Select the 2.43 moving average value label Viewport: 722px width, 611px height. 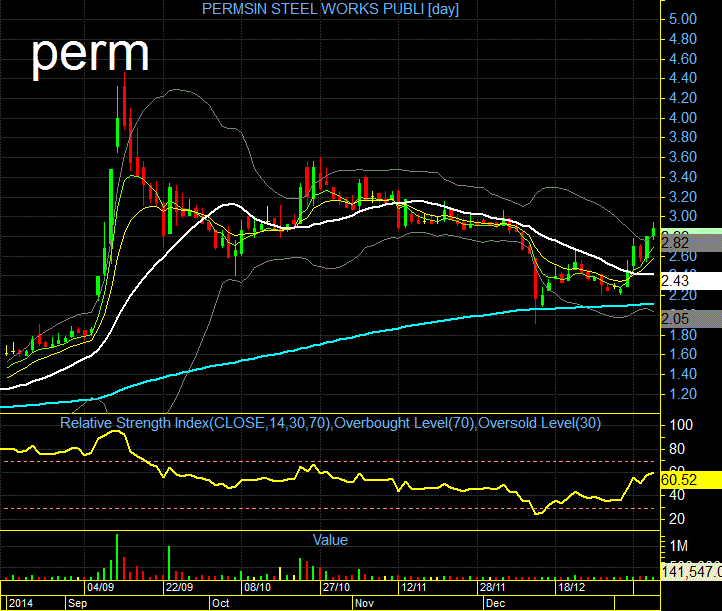[691, 280]
